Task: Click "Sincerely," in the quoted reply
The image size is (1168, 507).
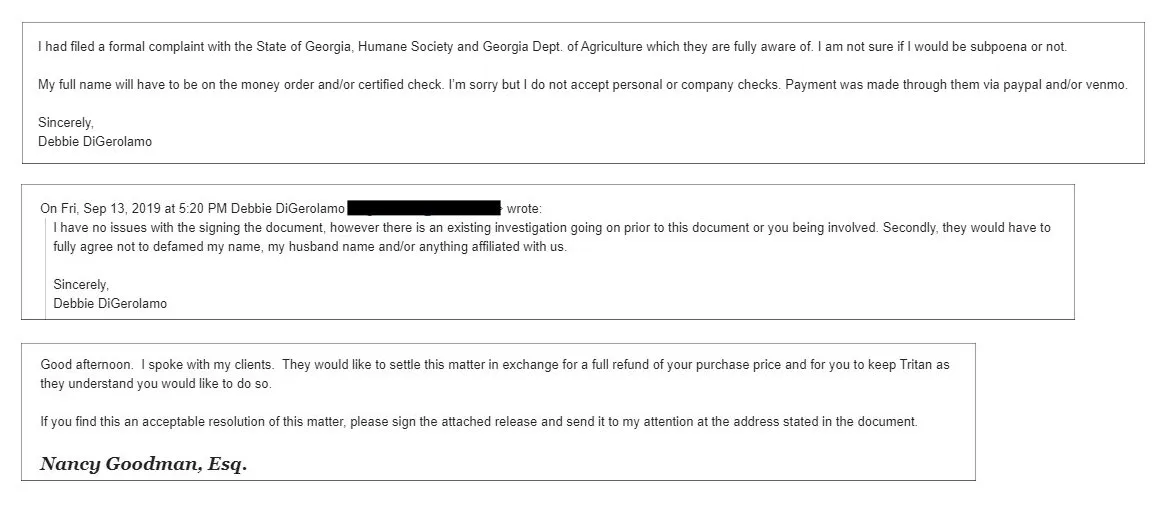Action: [81, 284]
